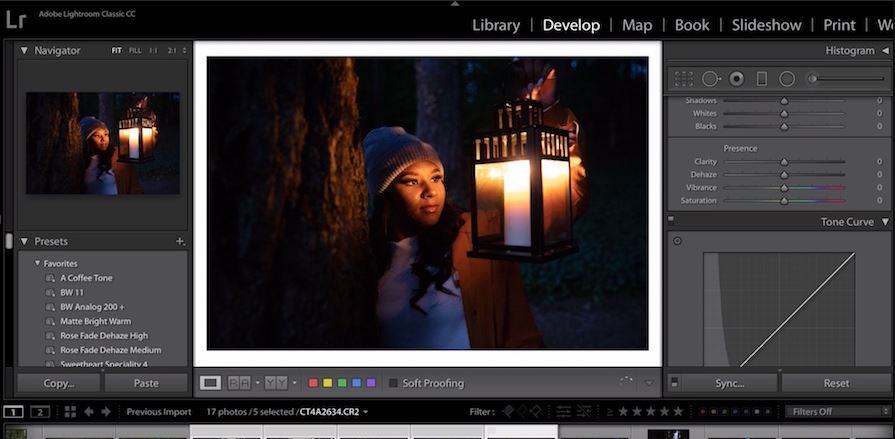Viewport: 895px width, 439px height.
Task: Assign the purple color label
Action: (x=371, y=383)
